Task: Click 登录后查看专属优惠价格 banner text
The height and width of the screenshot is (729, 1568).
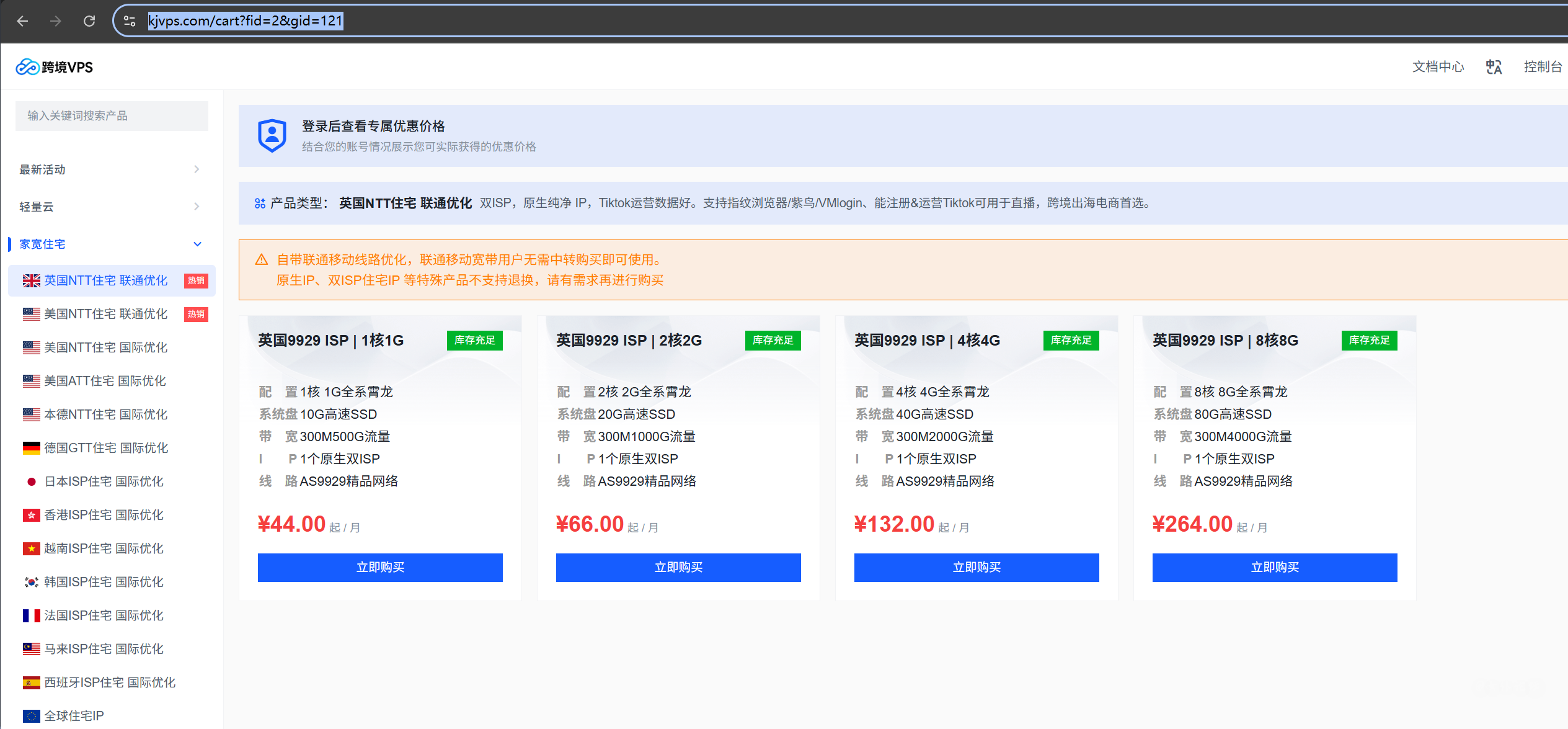Action: click(x=373, y=126)
